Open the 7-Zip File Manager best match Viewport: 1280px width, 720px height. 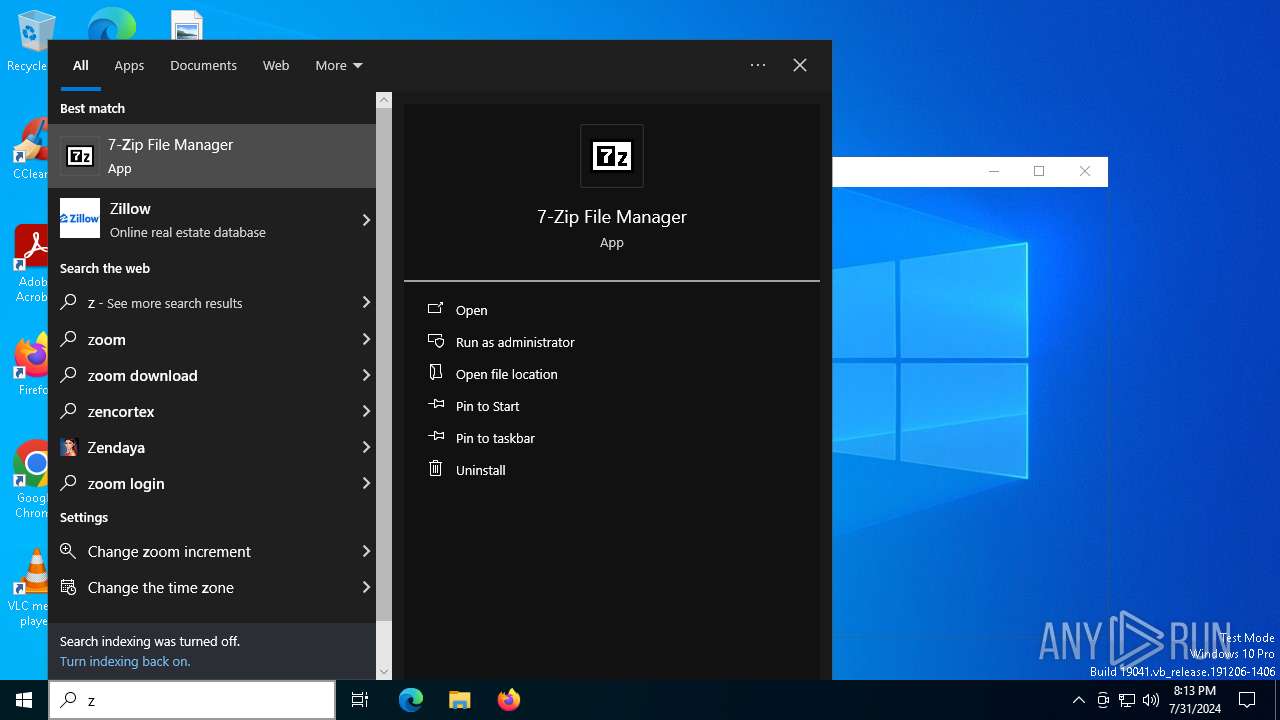click(212, 156)
